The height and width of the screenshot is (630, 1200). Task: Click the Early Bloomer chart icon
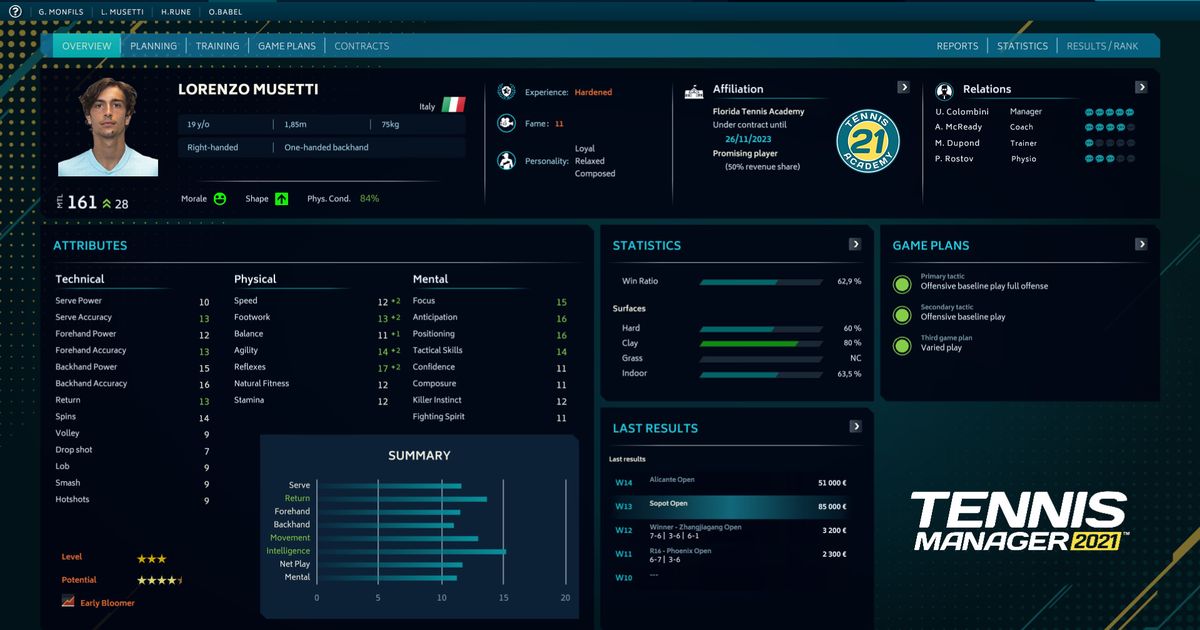(68, 602)
